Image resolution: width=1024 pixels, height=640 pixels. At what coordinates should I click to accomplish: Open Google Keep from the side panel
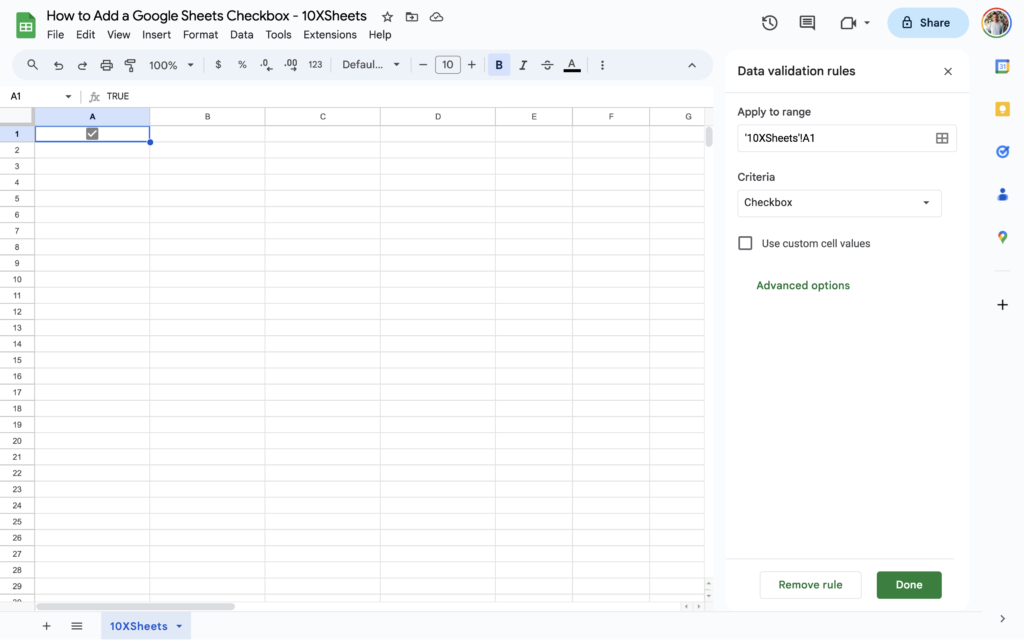point(1003,109)
